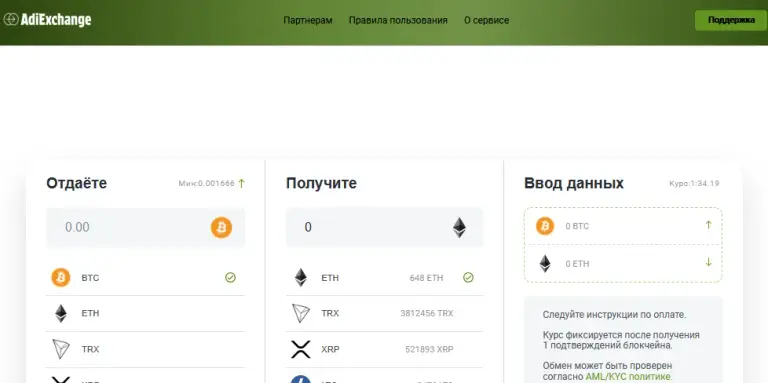768x383 pixels.
Task: Click the 3812456 TRX reserve amount
Action: [427, 313]
